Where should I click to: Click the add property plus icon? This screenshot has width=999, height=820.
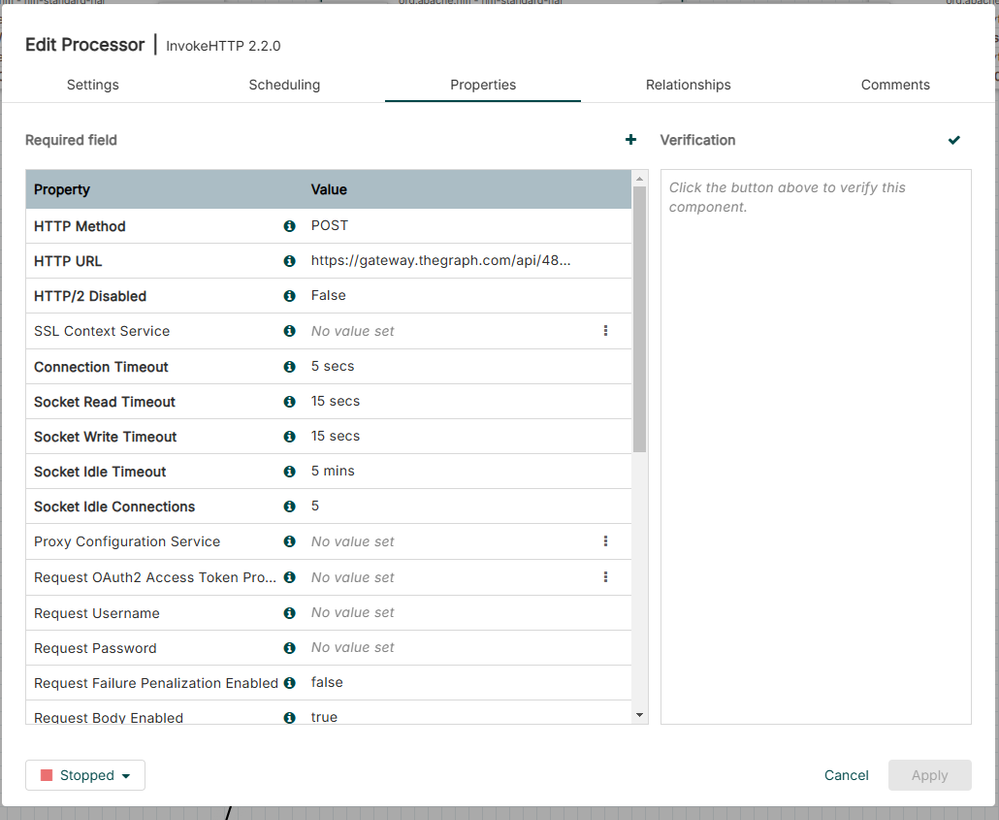pos(630,140)
